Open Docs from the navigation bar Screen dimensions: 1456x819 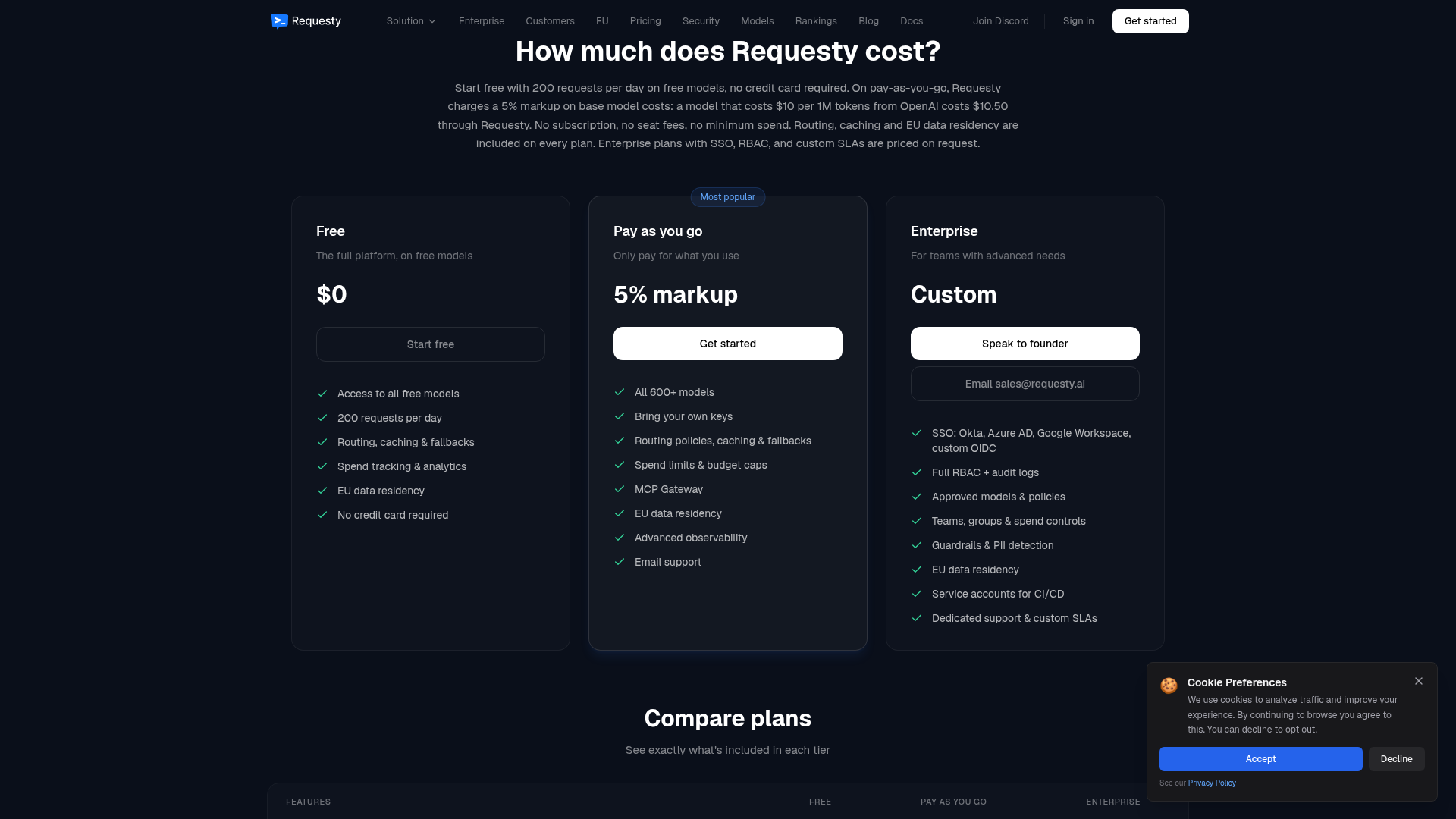point(912,21)
